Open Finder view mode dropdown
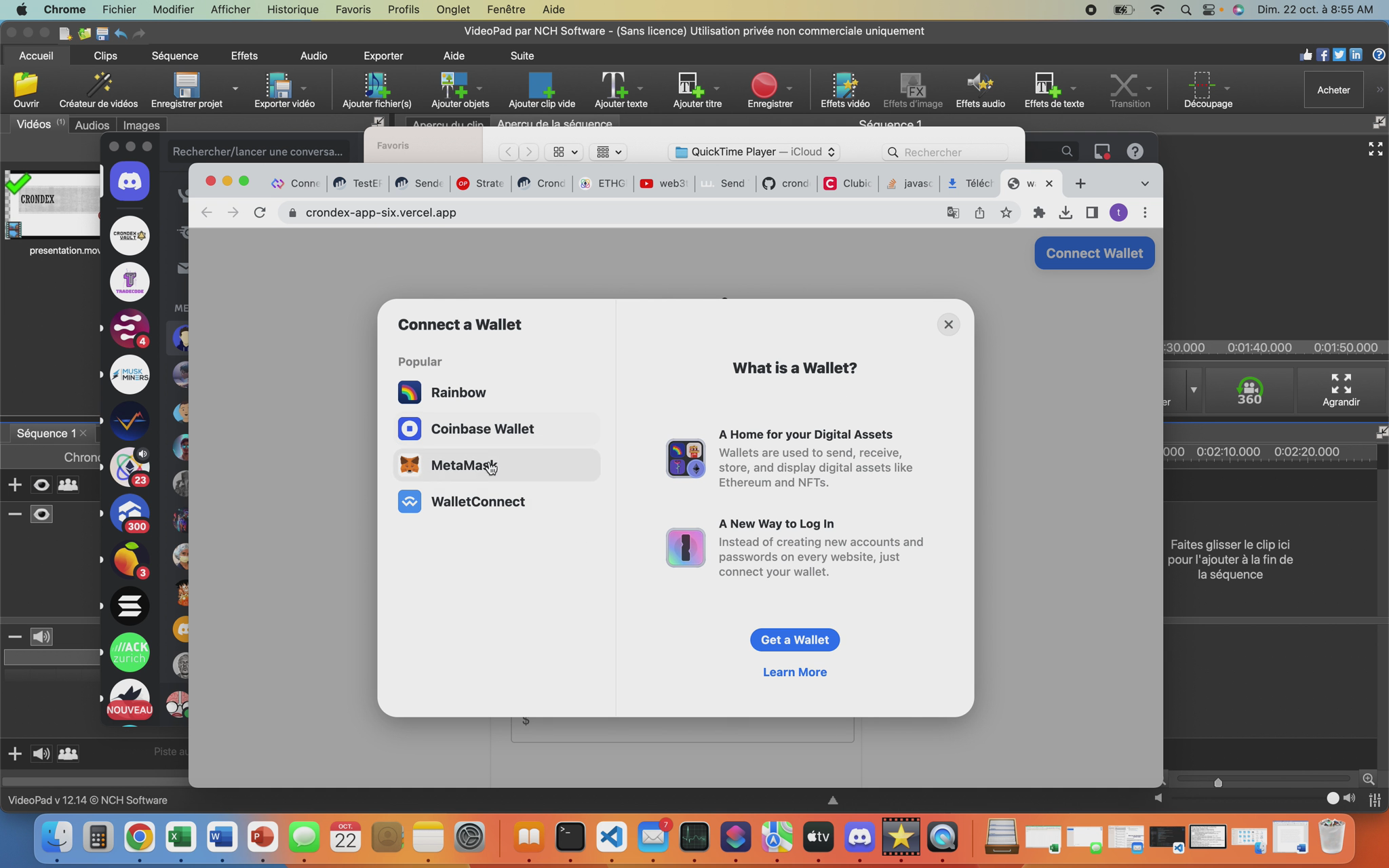Viewport: 1389px width, 868px height. click(x=564, y=152)
